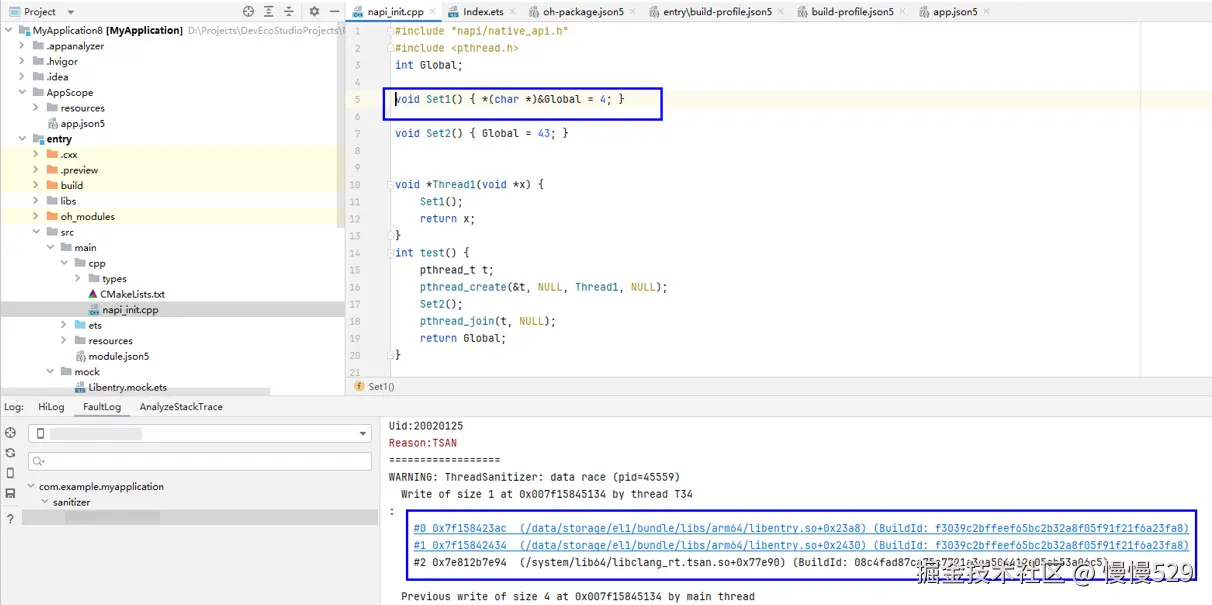The height and width of the screenshot is (605, 1212).
Task: Select the types folder under cpp
Action: [114, 279]
